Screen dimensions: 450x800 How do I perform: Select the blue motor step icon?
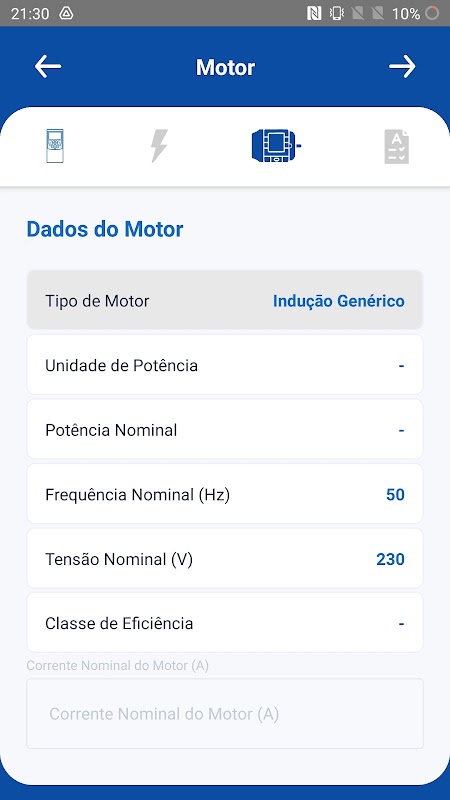point(276,146)
